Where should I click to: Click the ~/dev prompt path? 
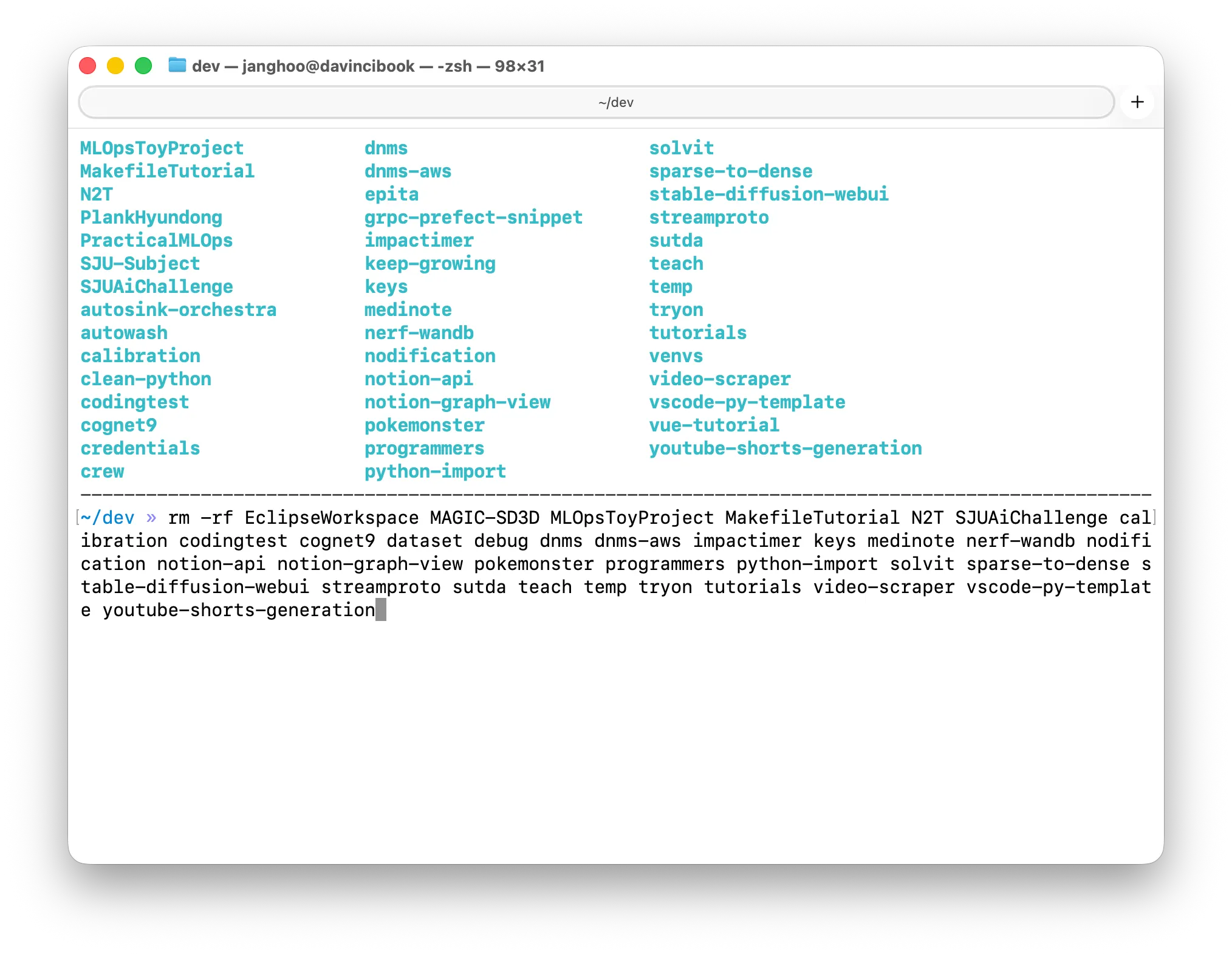108,518
